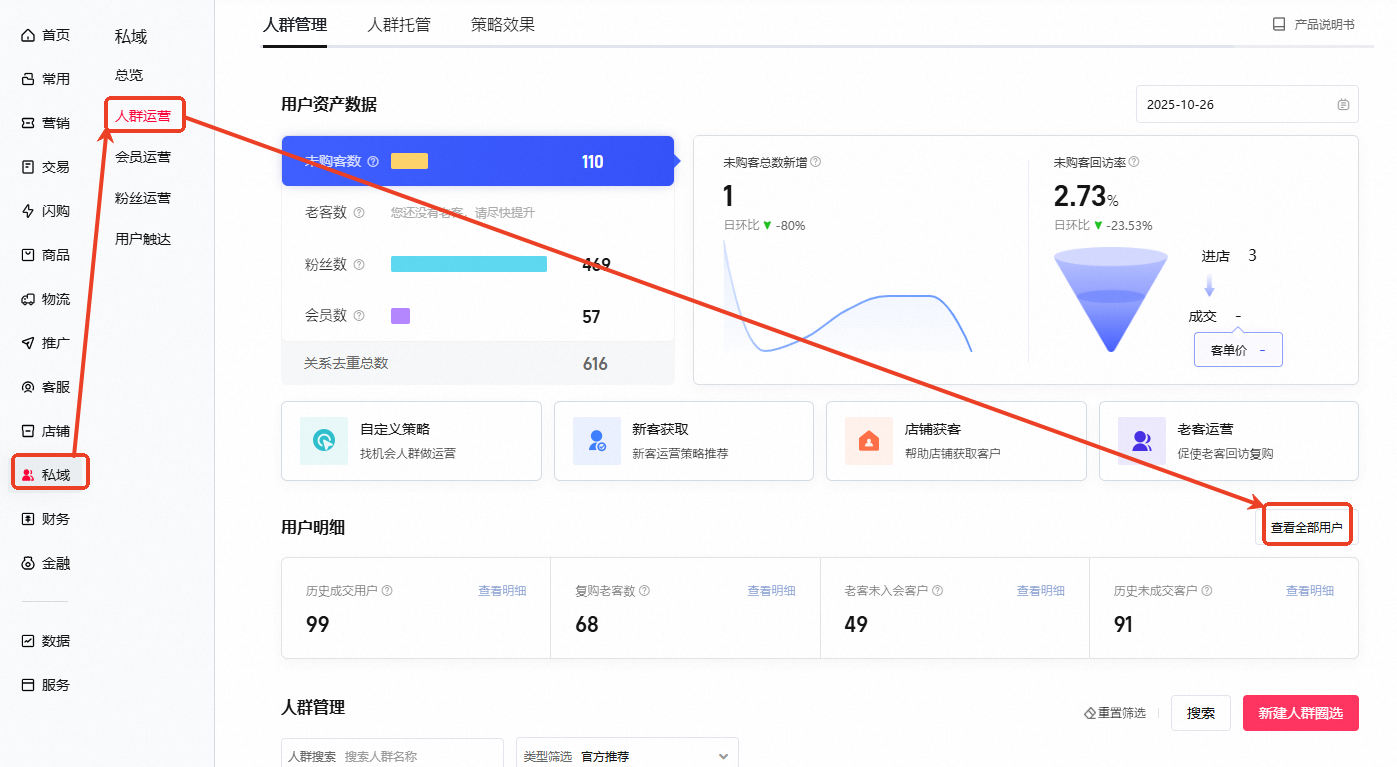
Task: Switch to the 人群管理 tab
Action: pos(295,25)
